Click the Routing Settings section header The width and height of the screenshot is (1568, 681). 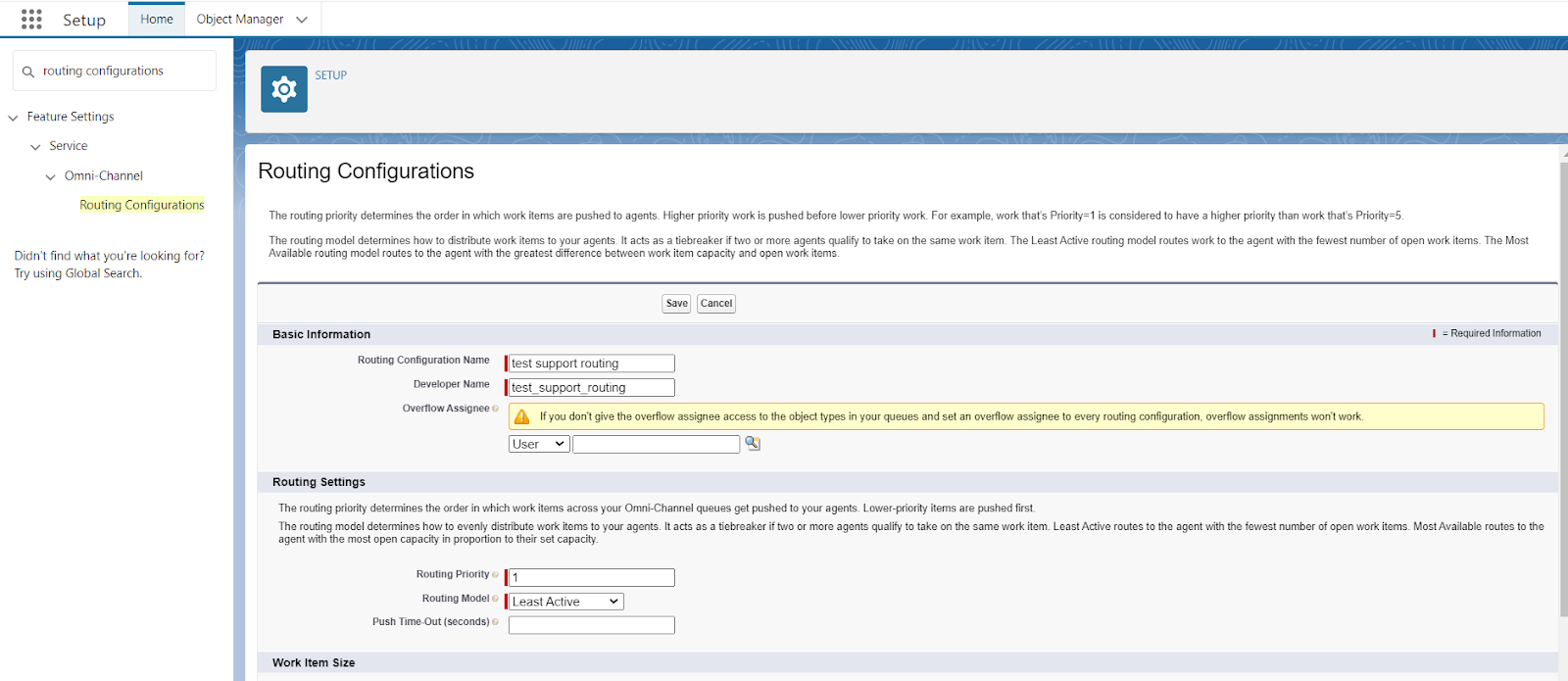[x=318, y=482]
